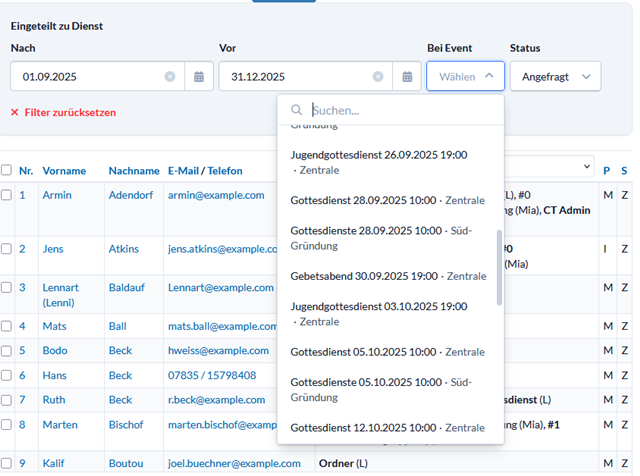Clear the Vor date 31.12.2025
The width and height of the screenshot is (640, 476).
tap(378, 76)
